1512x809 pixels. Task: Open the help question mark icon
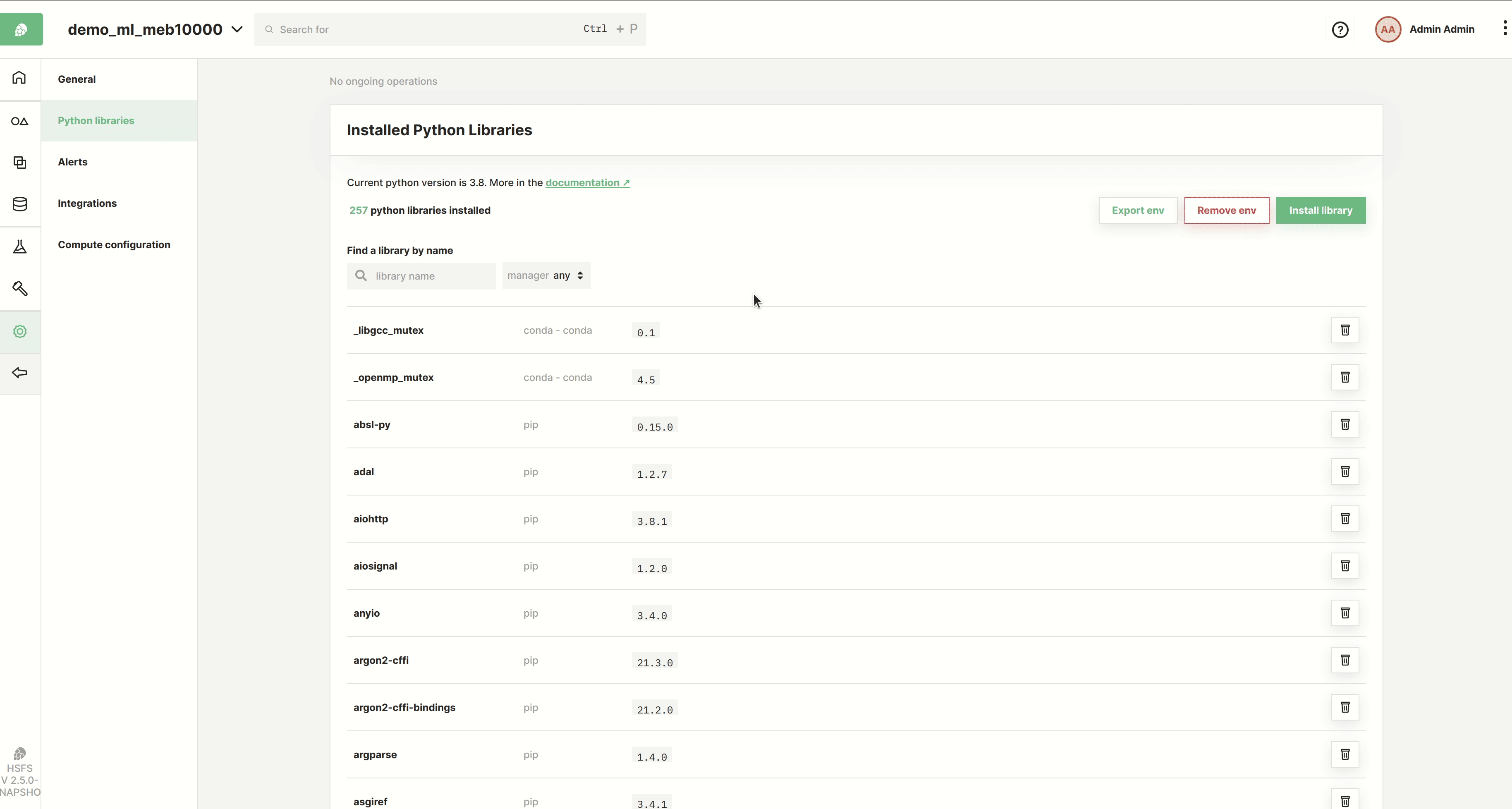pos(1340,29)
